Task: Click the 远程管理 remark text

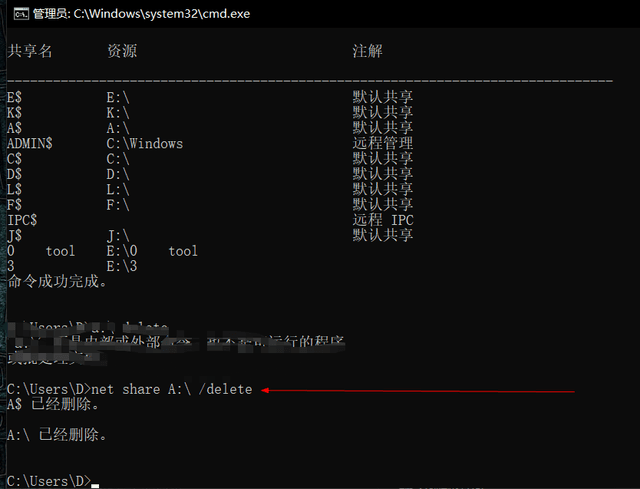Action: [x=382, y=143]
